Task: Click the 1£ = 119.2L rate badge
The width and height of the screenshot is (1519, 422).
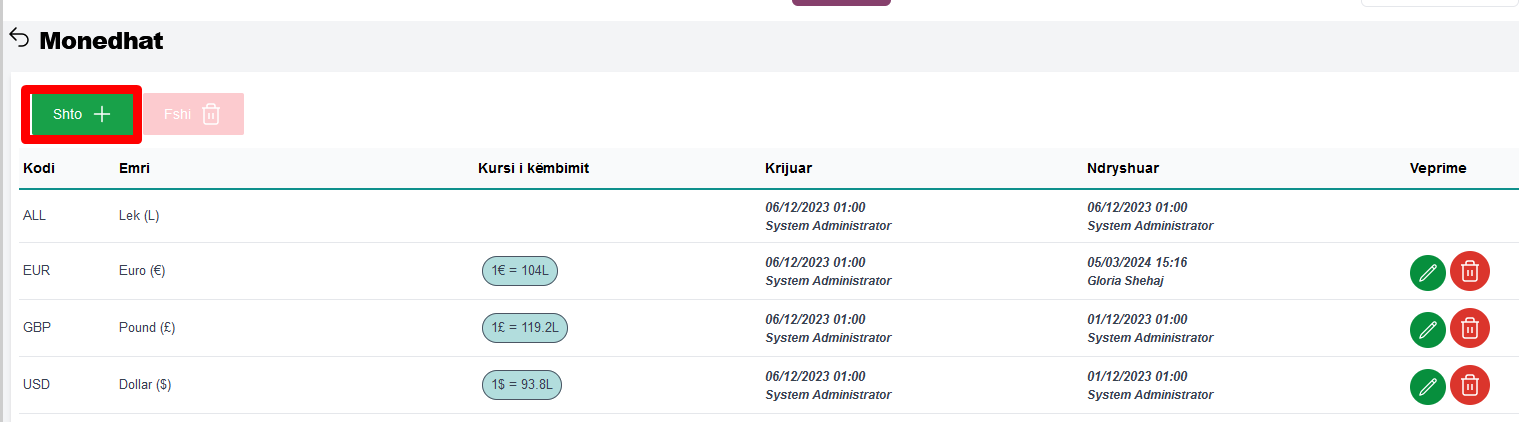Action: tap(525, 327)
